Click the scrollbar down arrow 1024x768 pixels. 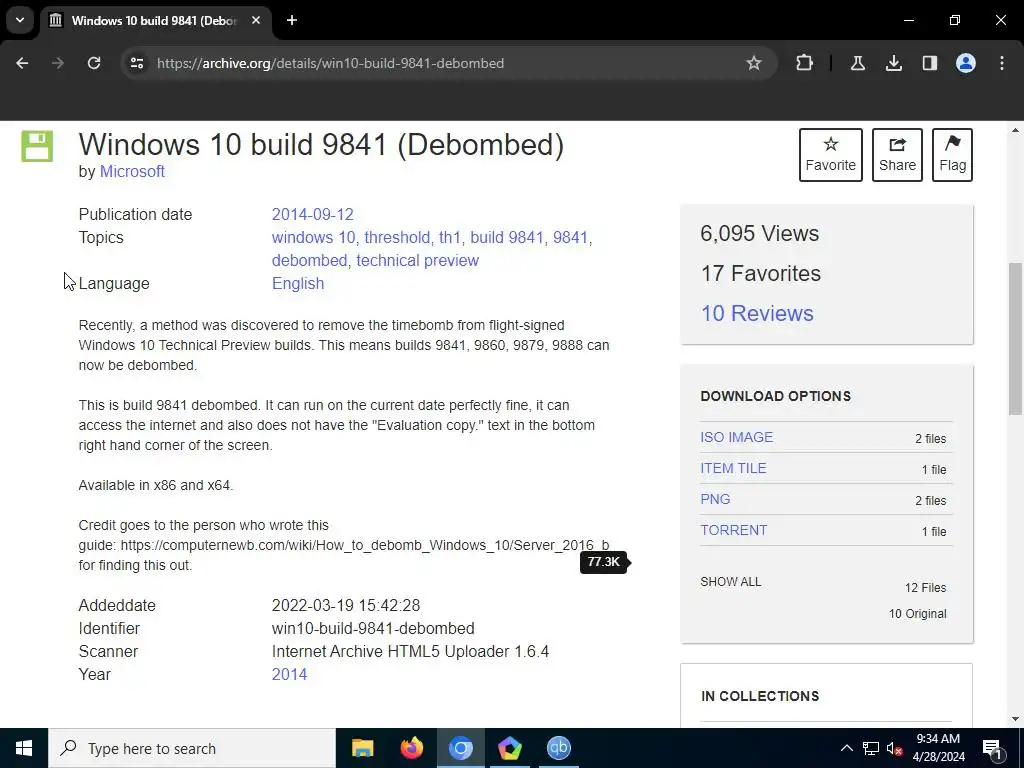point(1015,719)
